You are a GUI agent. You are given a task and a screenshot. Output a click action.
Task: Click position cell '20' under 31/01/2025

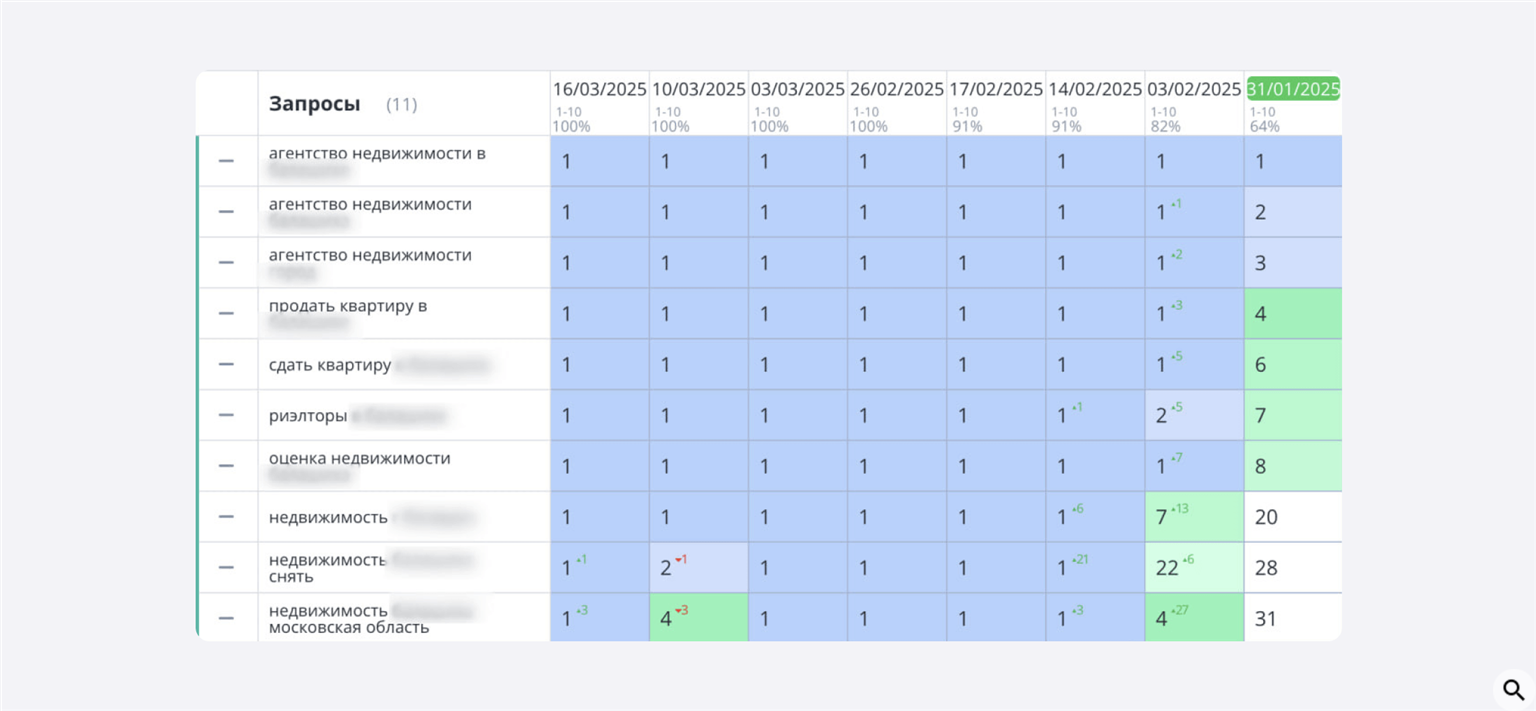pyautogui.click(x=1293, y=517)
